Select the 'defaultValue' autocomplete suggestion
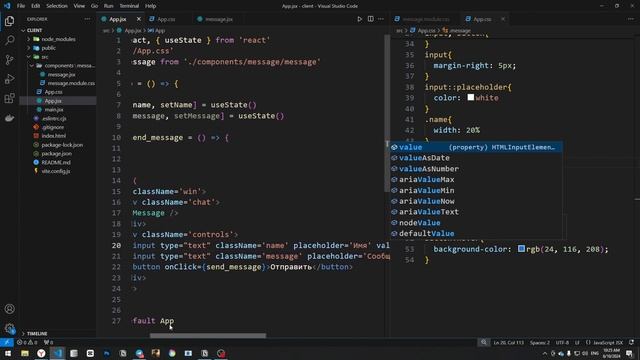Image resolution: width=640 pixels, height=360 pixels. [x=476, y=234]
